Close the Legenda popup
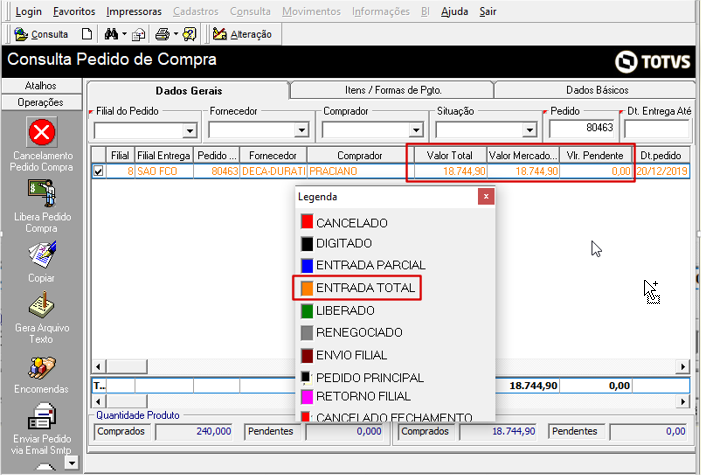This screenshot has height=475, width=701. 486,196
